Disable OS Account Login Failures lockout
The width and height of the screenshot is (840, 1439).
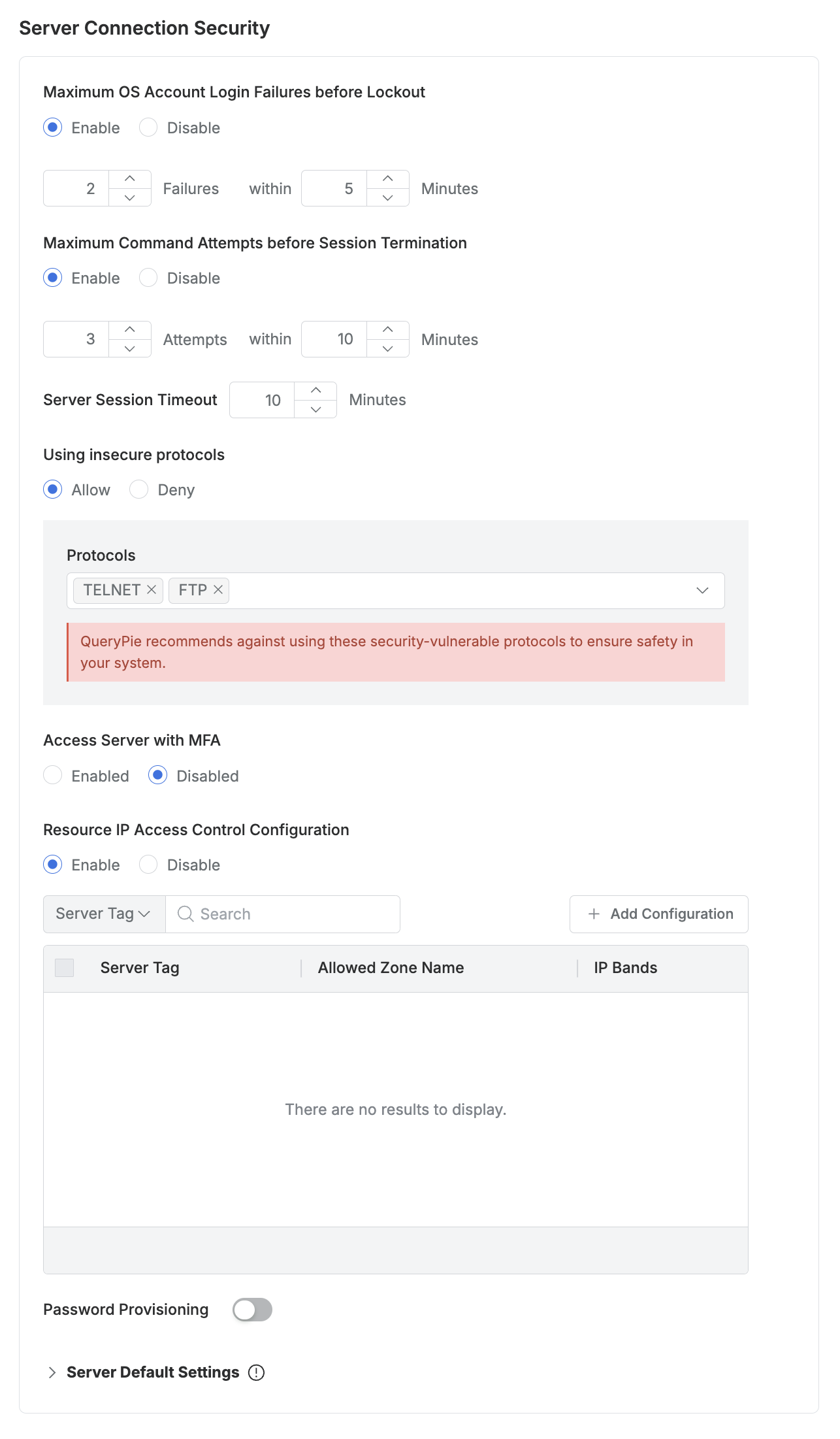tap(148, 127)
